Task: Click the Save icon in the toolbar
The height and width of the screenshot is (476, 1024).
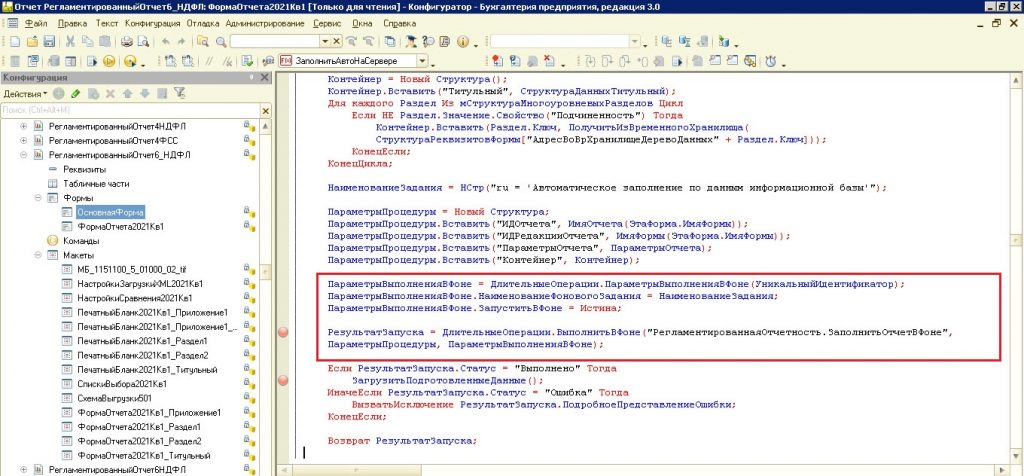Action: point(49,41)
